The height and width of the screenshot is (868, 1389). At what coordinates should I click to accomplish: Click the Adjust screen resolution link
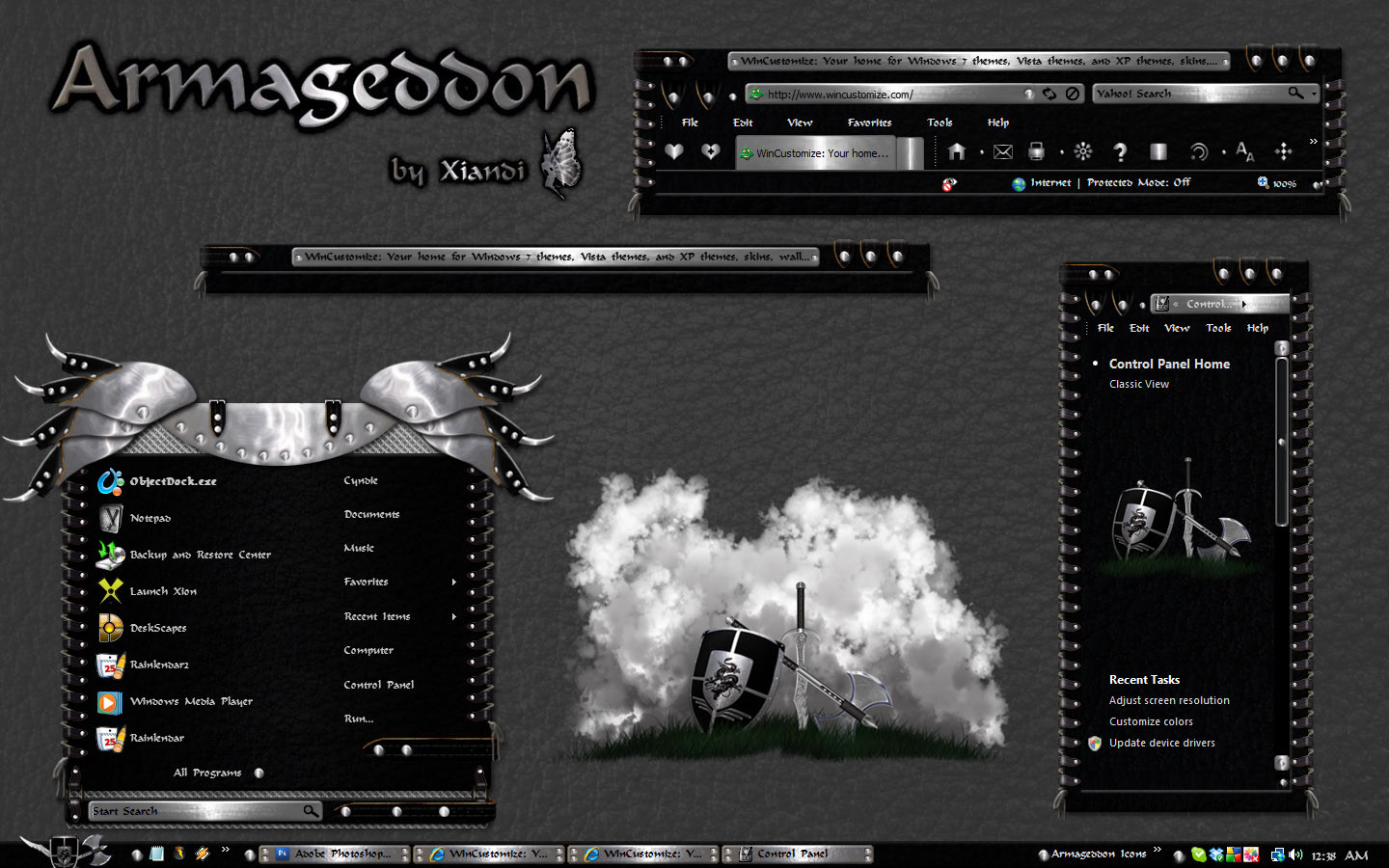pyautogui.click(x=1169, y=701)
